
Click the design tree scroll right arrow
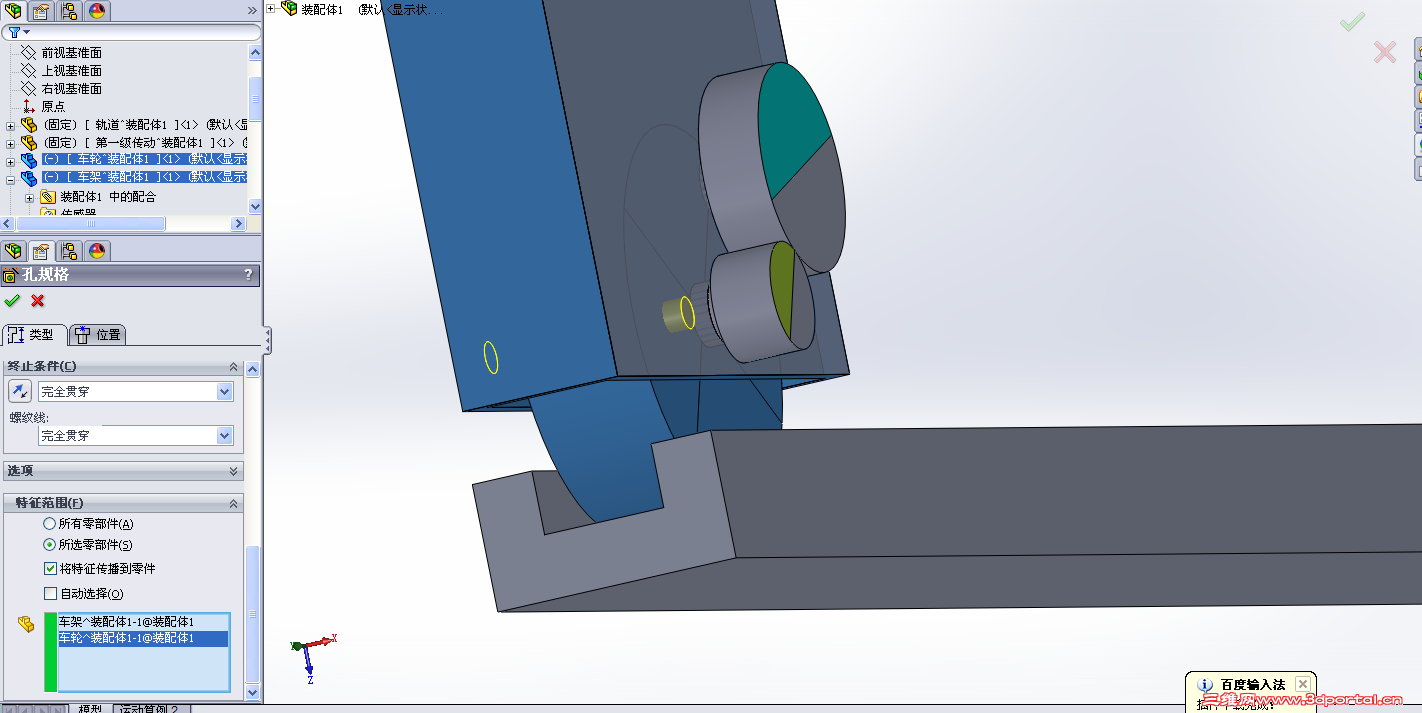[x=240, y=223]
